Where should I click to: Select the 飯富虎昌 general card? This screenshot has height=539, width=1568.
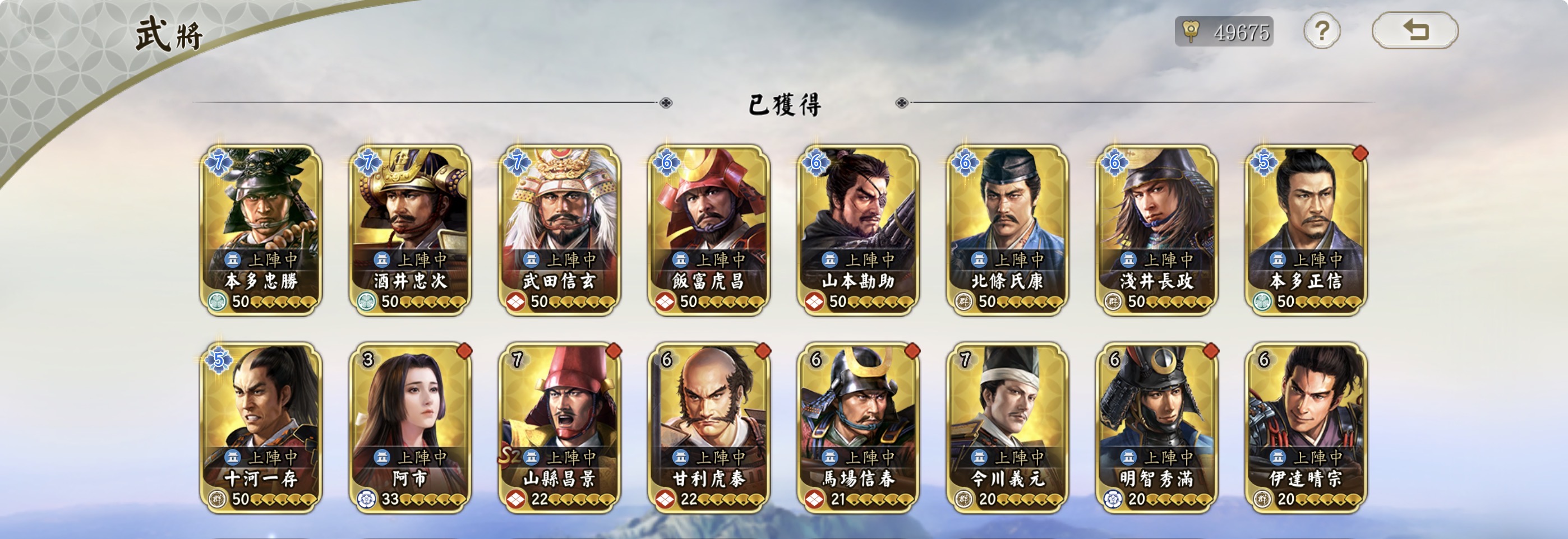tap(708, 230)
